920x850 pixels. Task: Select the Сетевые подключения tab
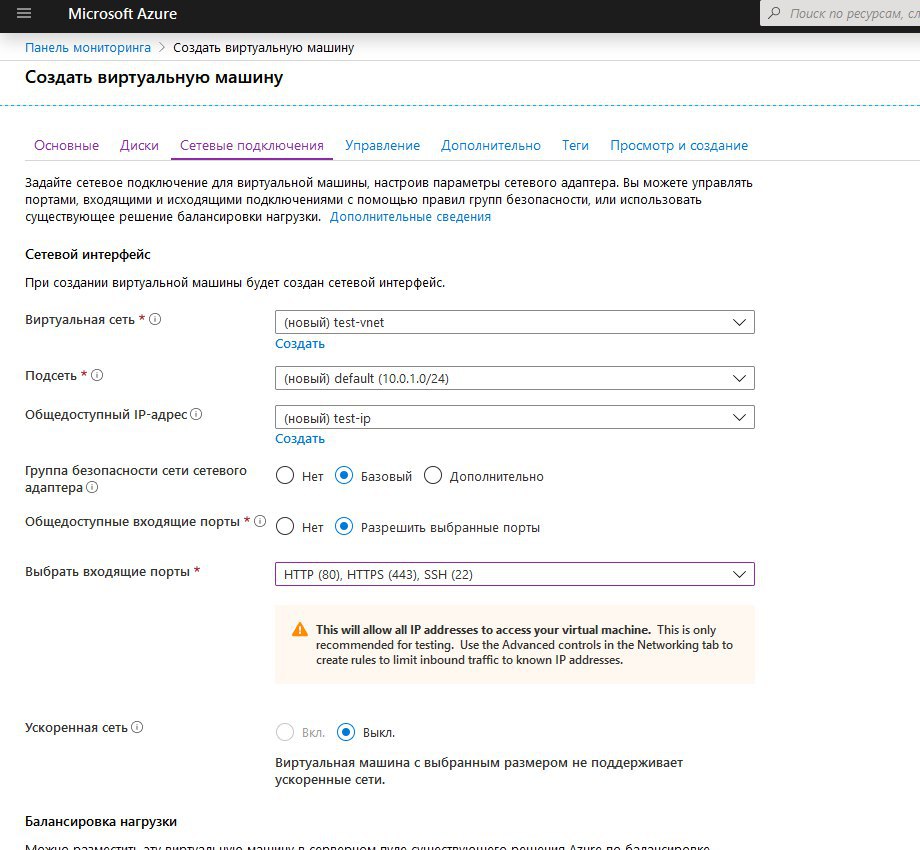[252, 145]
